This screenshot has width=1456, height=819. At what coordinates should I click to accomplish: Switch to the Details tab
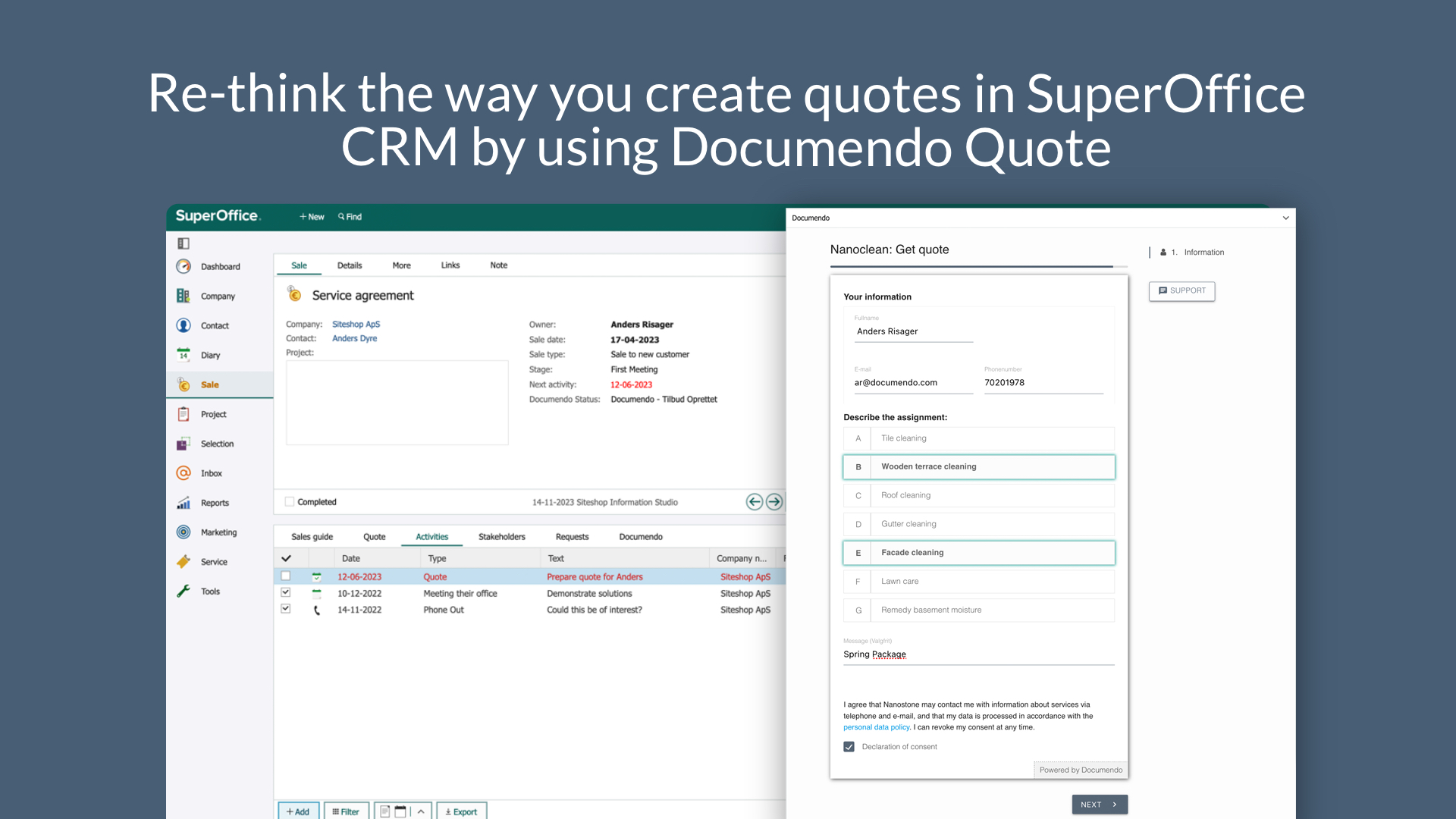click(x=350, y=265)
